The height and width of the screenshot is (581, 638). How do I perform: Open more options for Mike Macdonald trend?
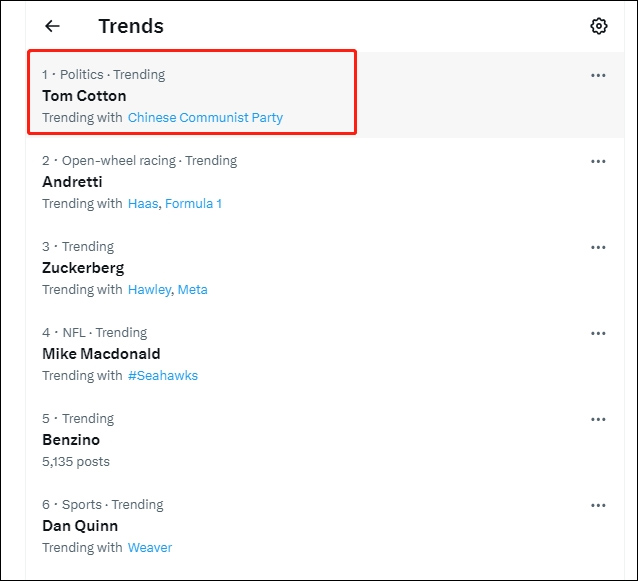click(x=598, y=334)
